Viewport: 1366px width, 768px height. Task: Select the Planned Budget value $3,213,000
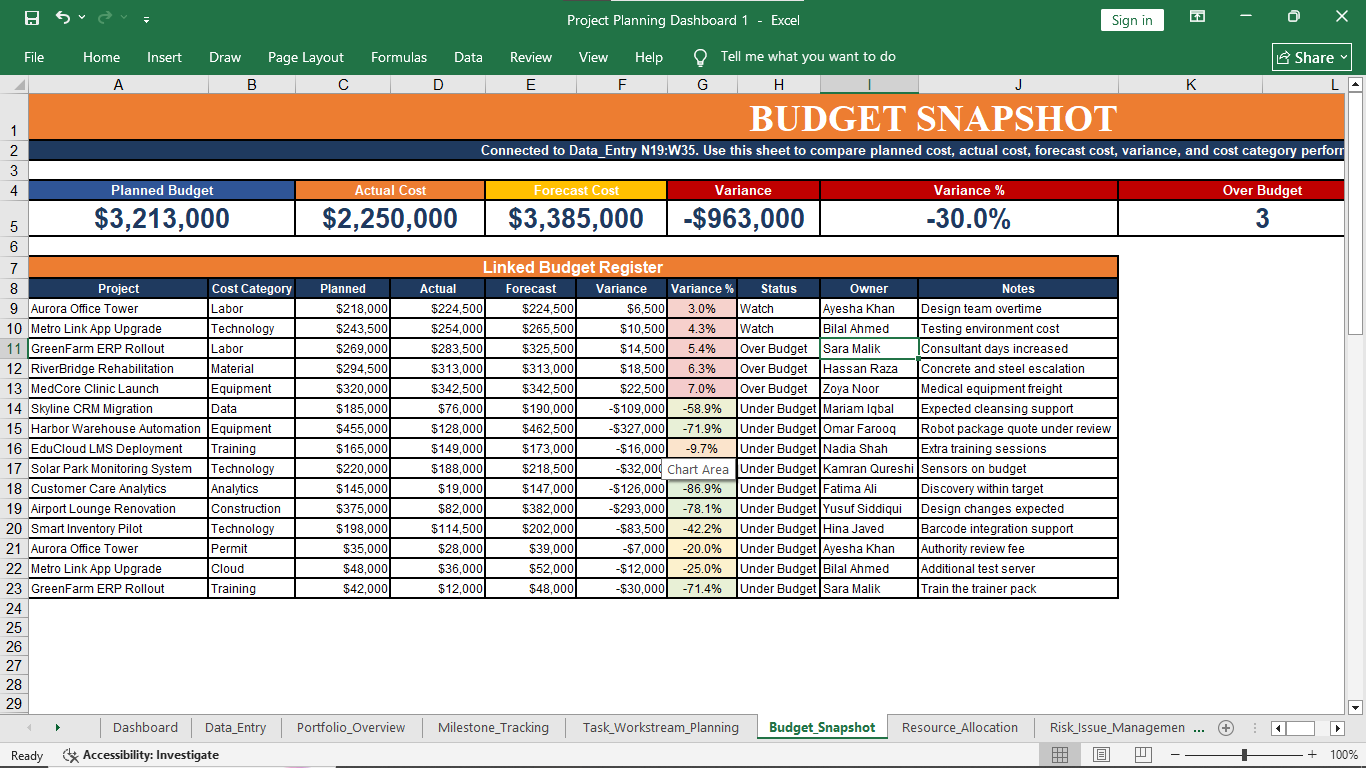pos(162,218)
